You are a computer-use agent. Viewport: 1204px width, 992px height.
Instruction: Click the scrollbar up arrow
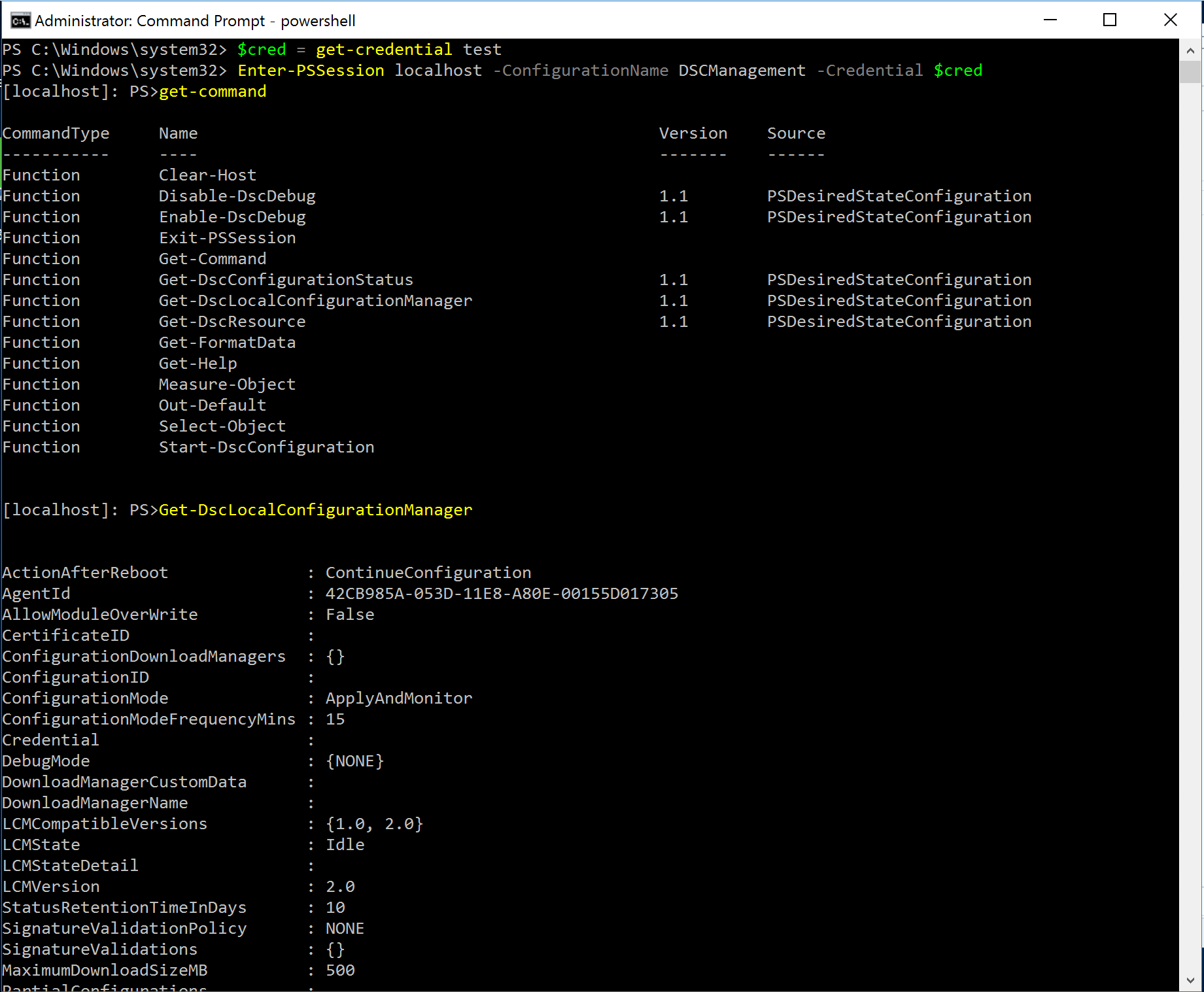pyautogui.click(x=1190, y=50)
